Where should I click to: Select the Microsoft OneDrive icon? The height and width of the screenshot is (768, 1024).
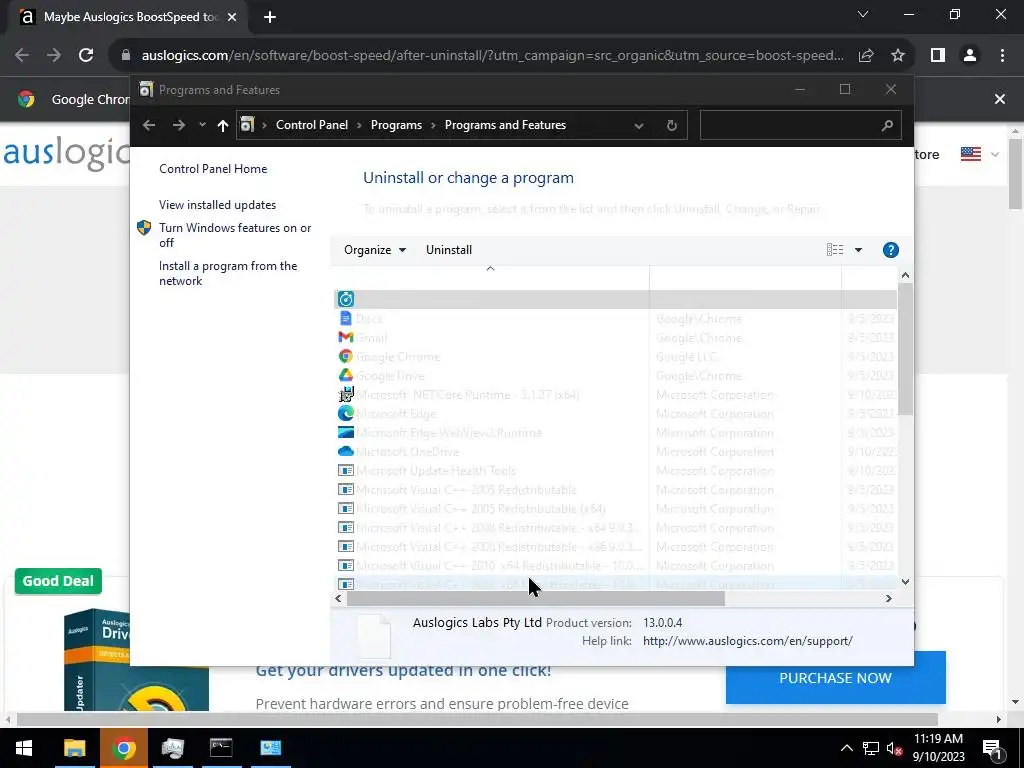click(345, 451)
